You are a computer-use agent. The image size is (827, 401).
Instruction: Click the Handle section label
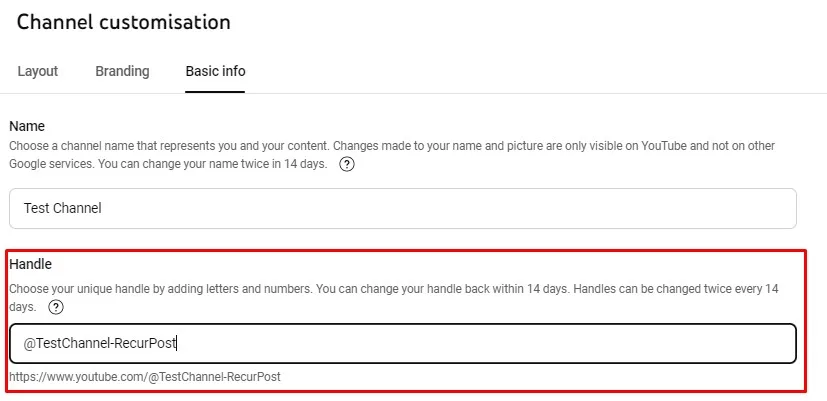31,264
